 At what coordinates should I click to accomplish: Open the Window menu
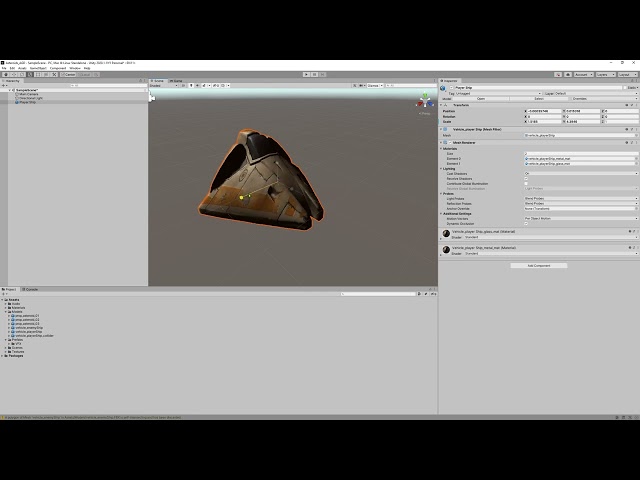point(75,68)
